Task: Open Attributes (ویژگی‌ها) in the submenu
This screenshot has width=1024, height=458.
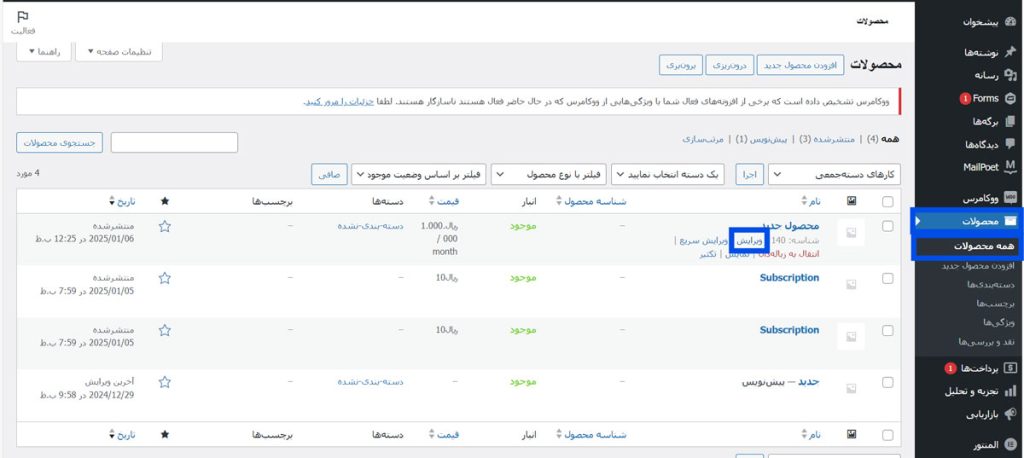Action: [x=1000, y=323]
